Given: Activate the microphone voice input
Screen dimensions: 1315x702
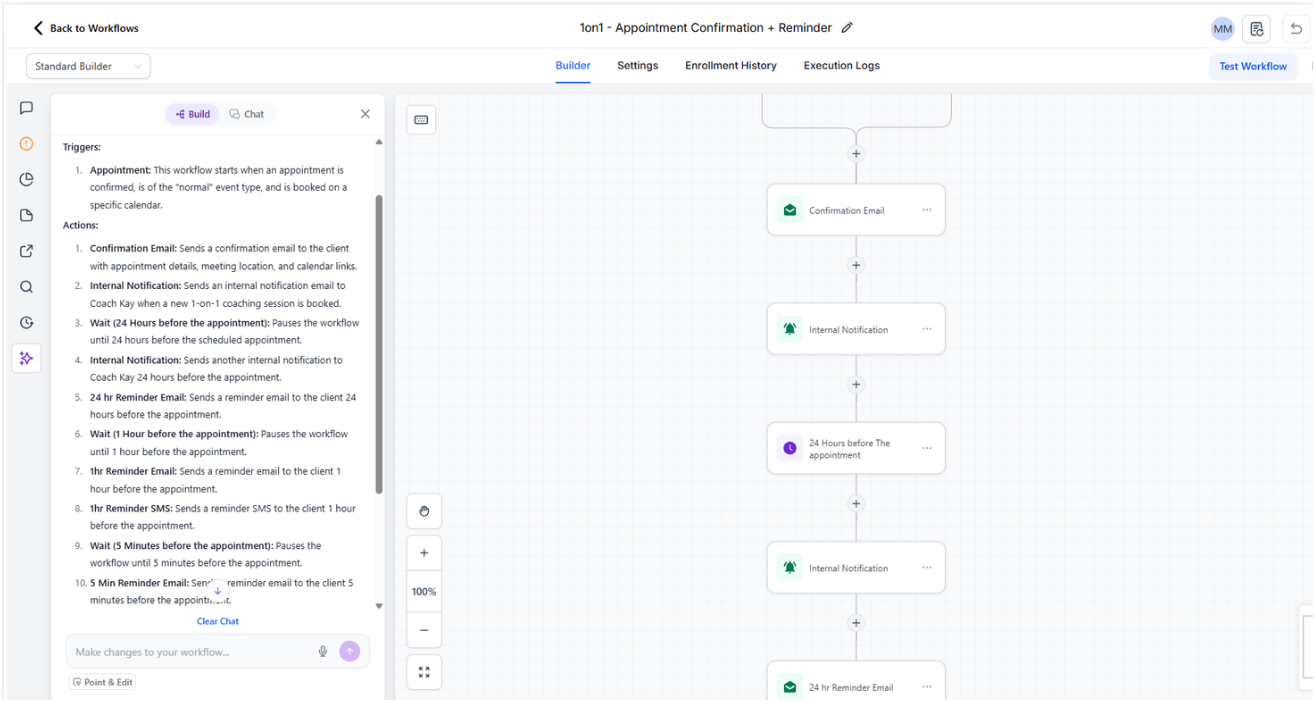Looking at the screenshot, I should [323, 652].
